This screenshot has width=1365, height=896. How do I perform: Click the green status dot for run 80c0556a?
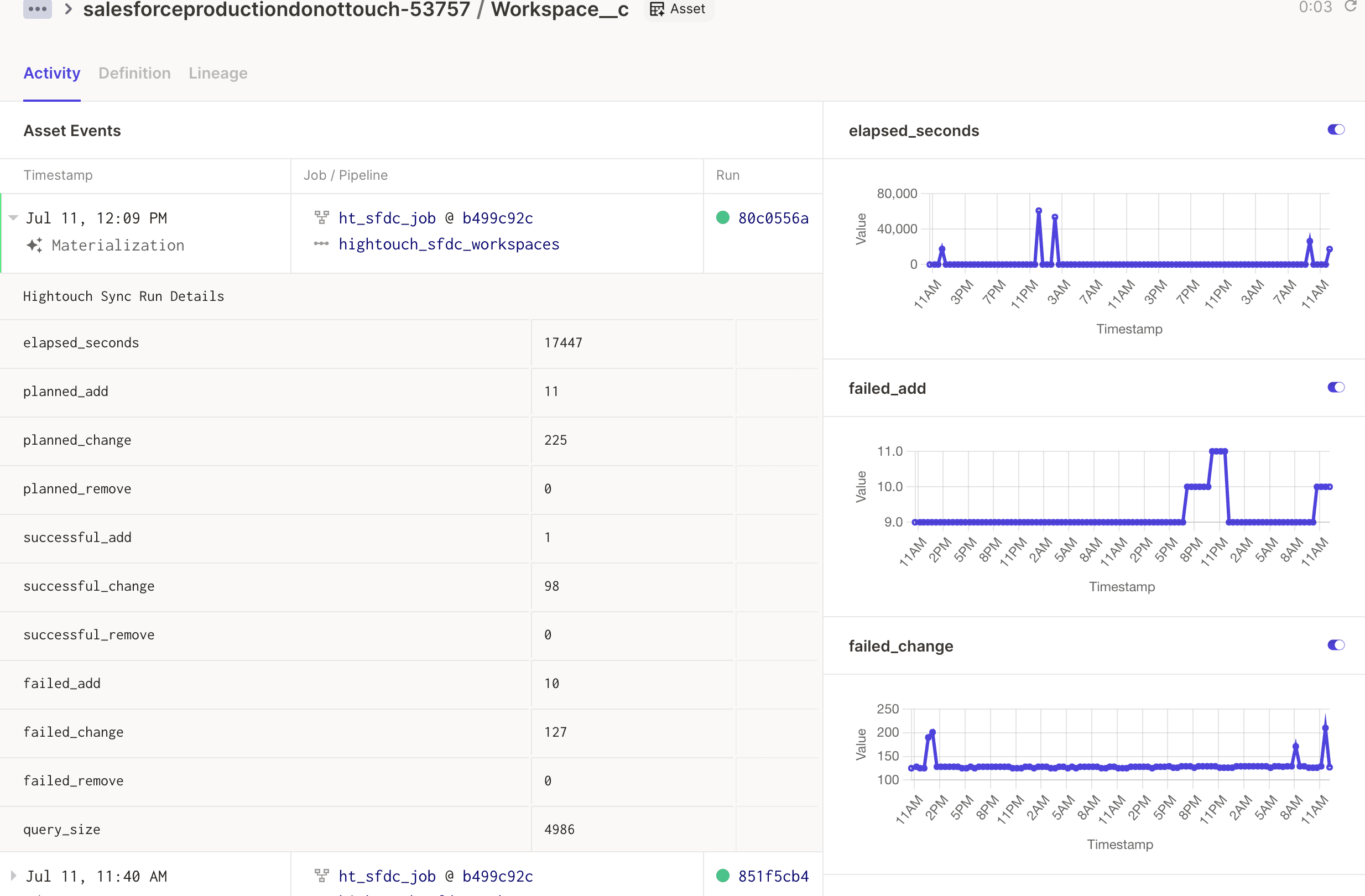point(723,218)
